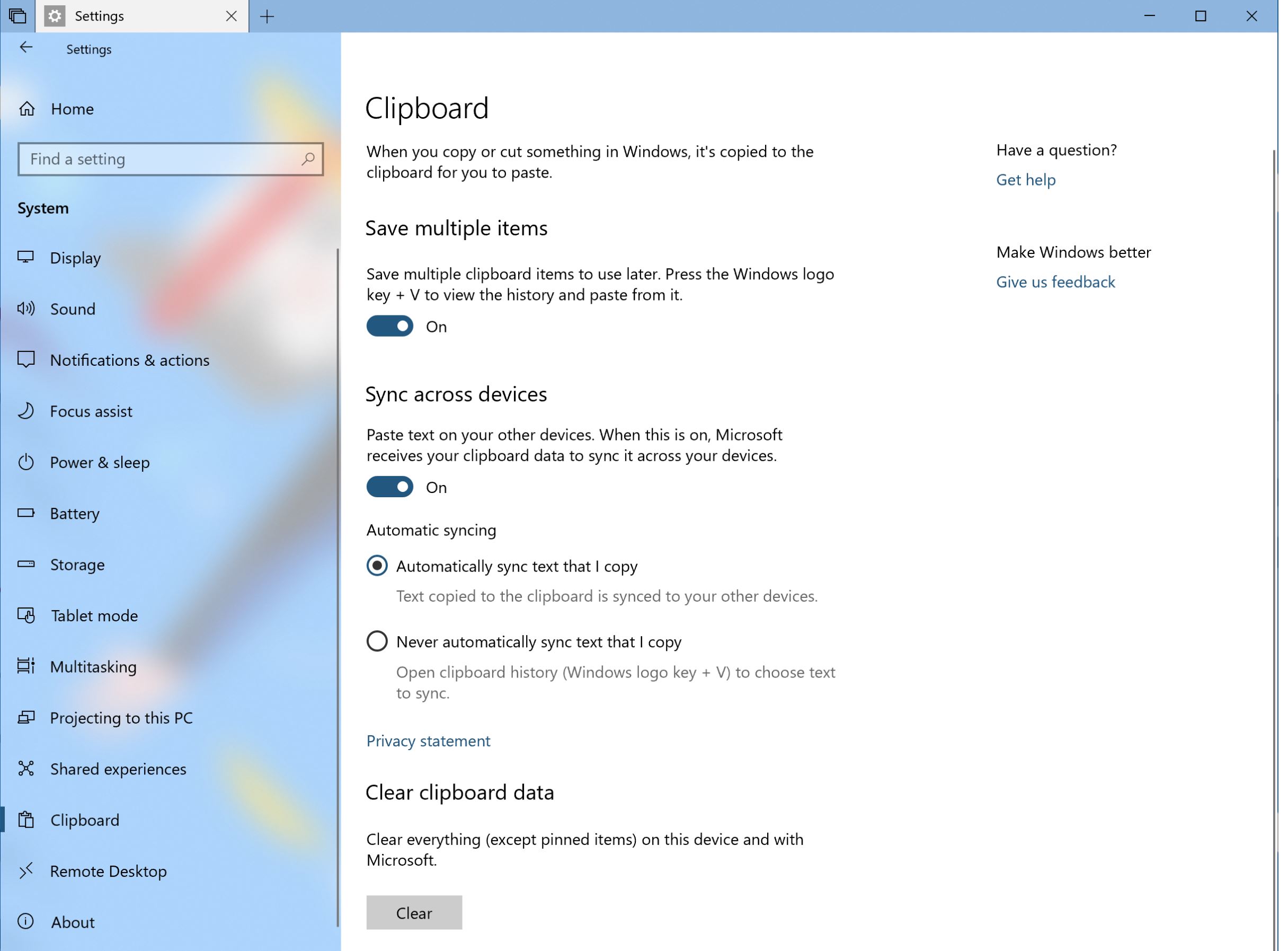Open Home settings page
This screenshot has height=951, width=1288.
click(71, 108)
